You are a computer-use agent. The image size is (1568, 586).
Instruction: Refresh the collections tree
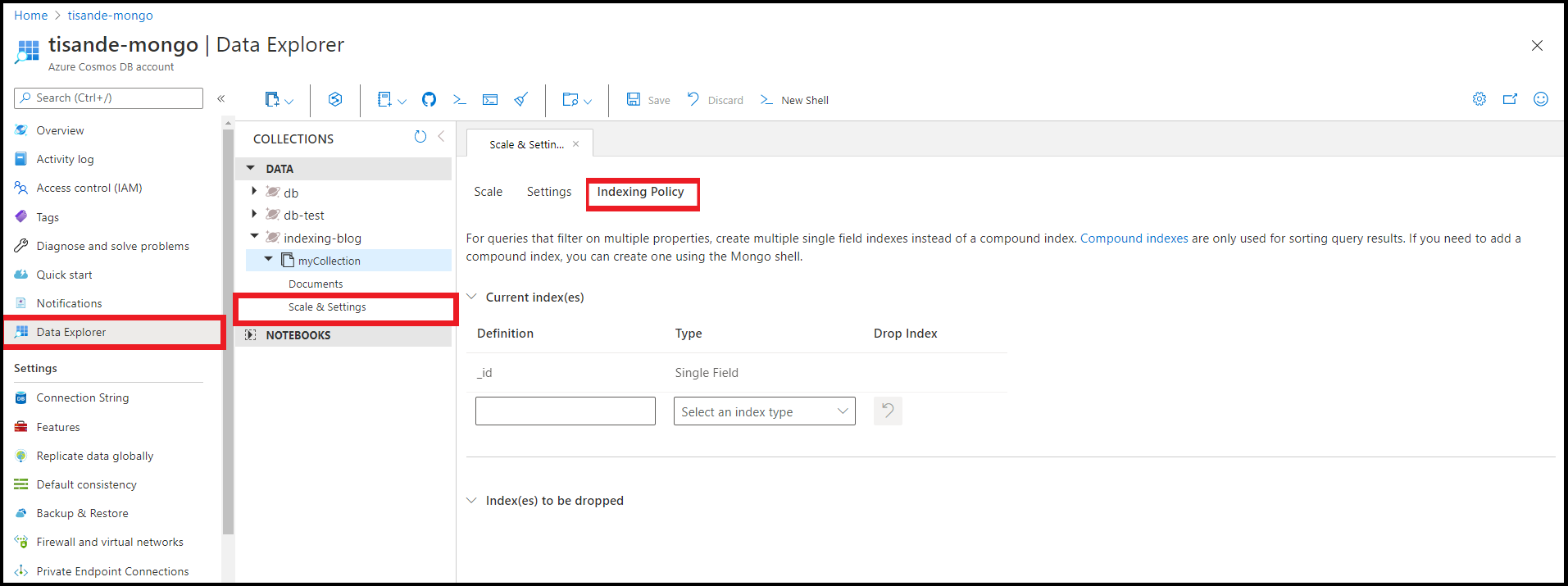tap(420, 137)
